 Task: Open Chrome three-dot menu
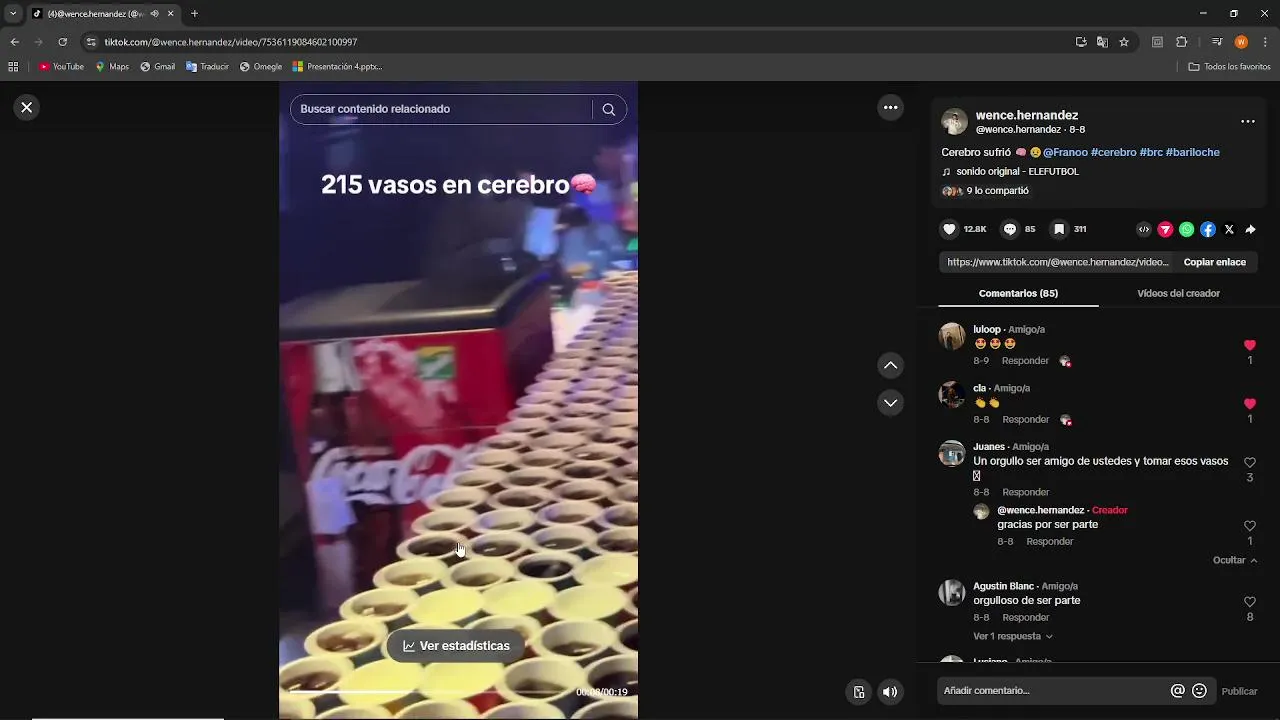[1265, 42]
